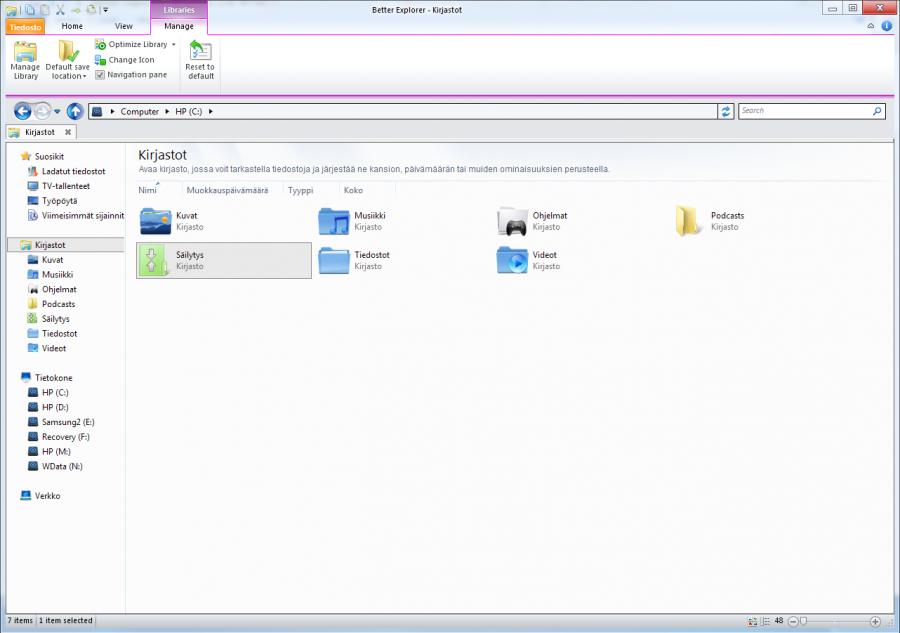Expand the Optimize Library dropdown
The image size is (900, 633).
click(x=173, y=45)
